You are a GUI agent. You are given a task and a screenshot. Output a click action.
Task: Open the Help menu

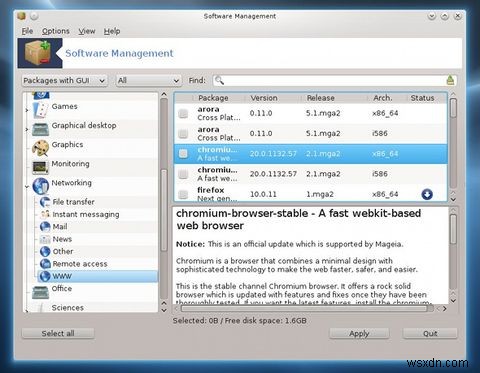[x=112, y=31]
